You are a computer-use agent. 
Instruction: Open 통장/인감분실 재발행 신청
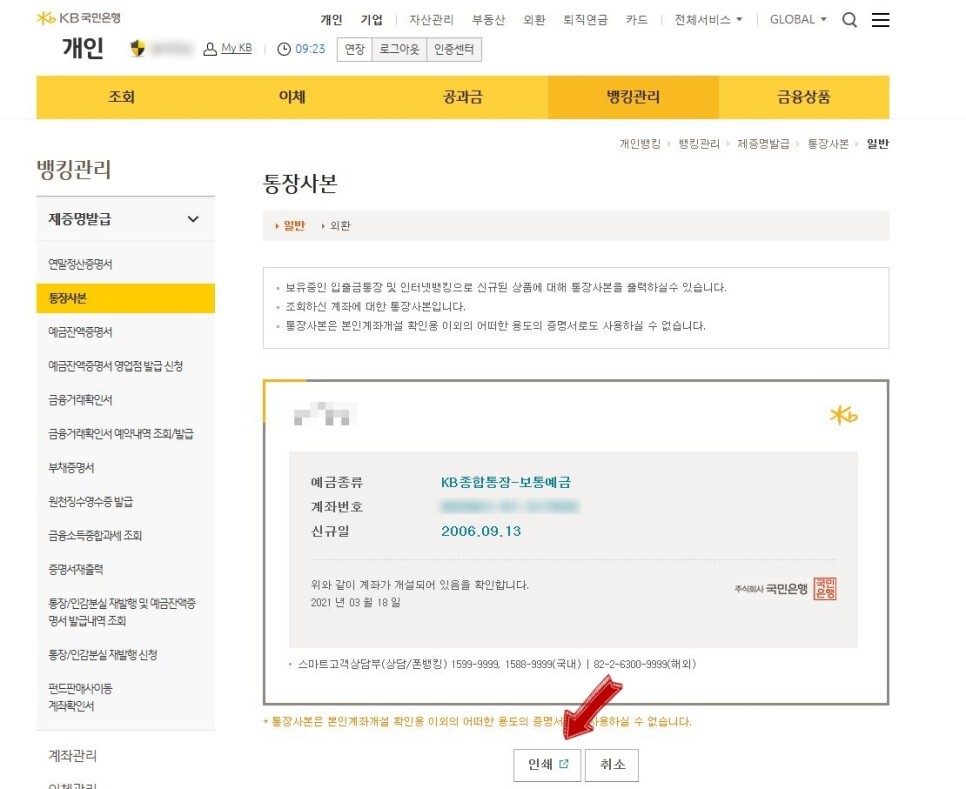(x=103, y=654)
